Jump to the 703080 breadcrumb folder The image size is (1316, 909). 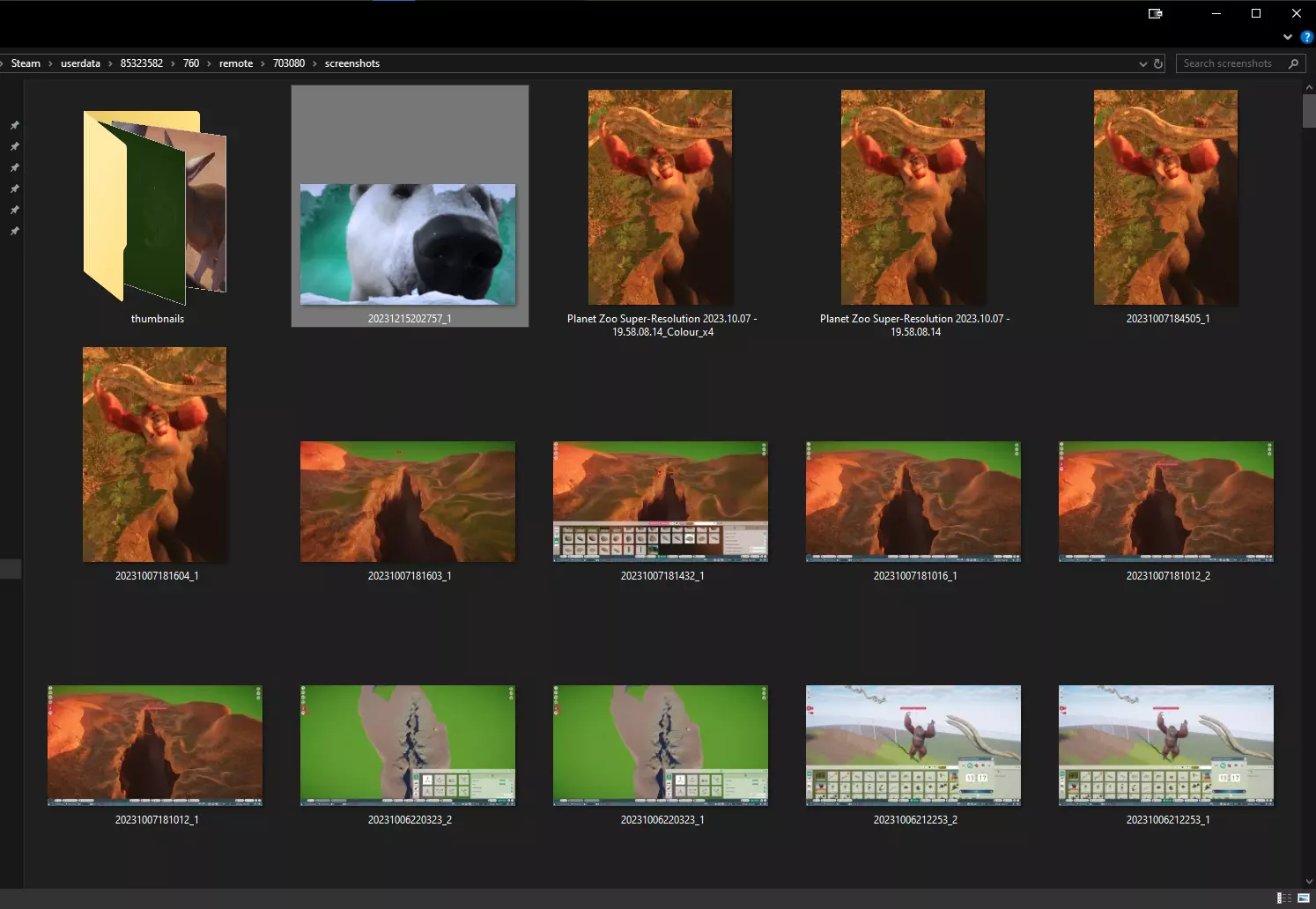(x=288, y=63)
